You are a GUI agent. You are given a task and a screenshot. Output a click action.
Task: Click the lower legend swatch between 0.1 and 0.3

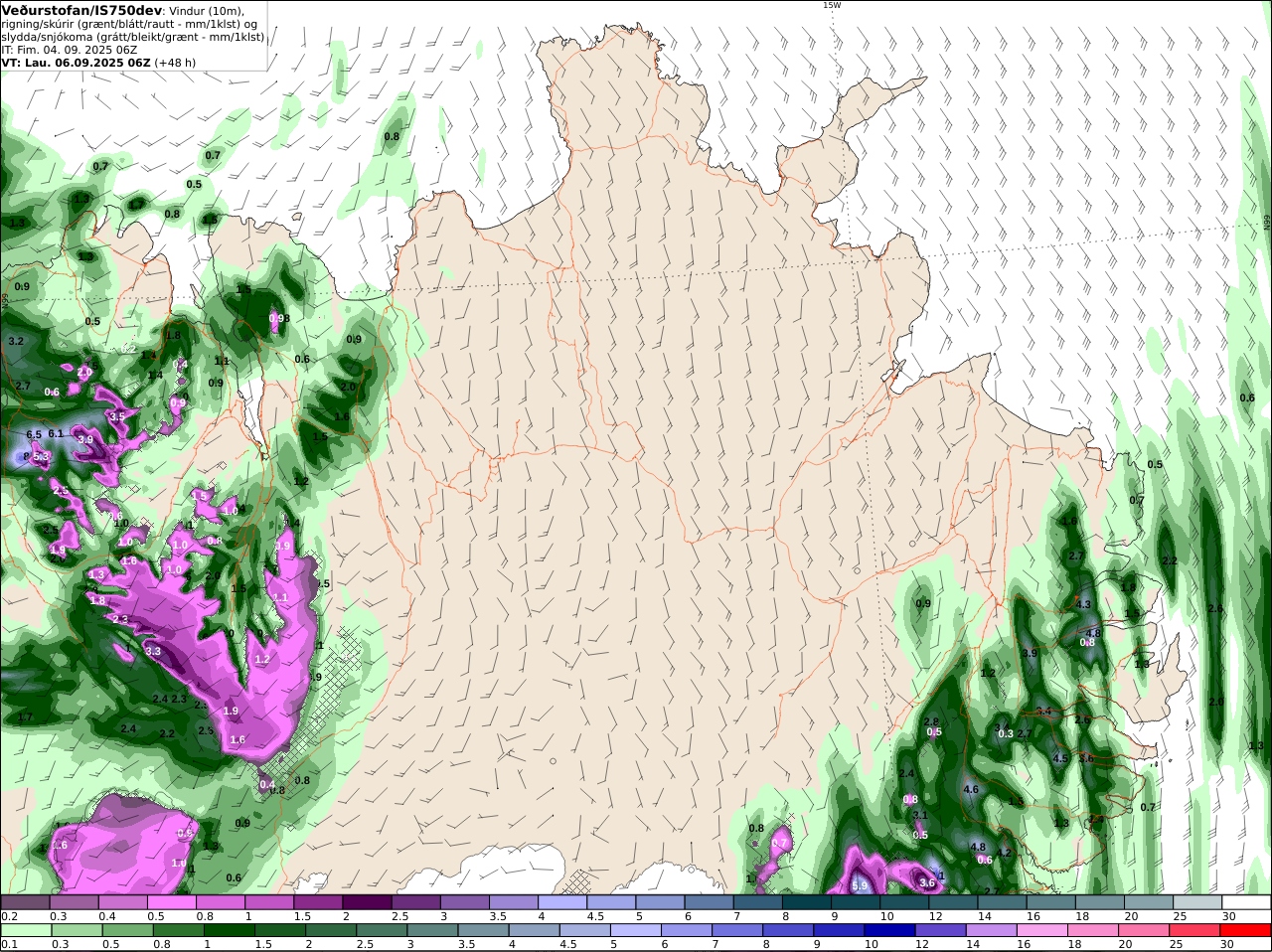click(x=25, y=930)
